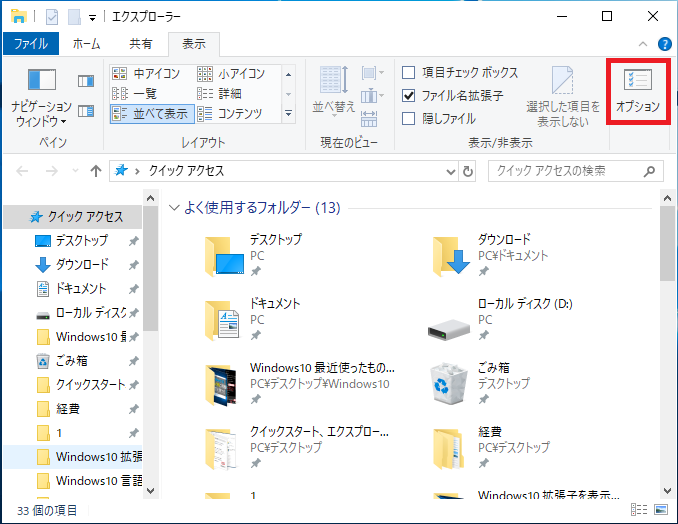678x524 pixels.
Task: Click 選択した項目を表示しない hide items button
Action: (x=563, y=96)
